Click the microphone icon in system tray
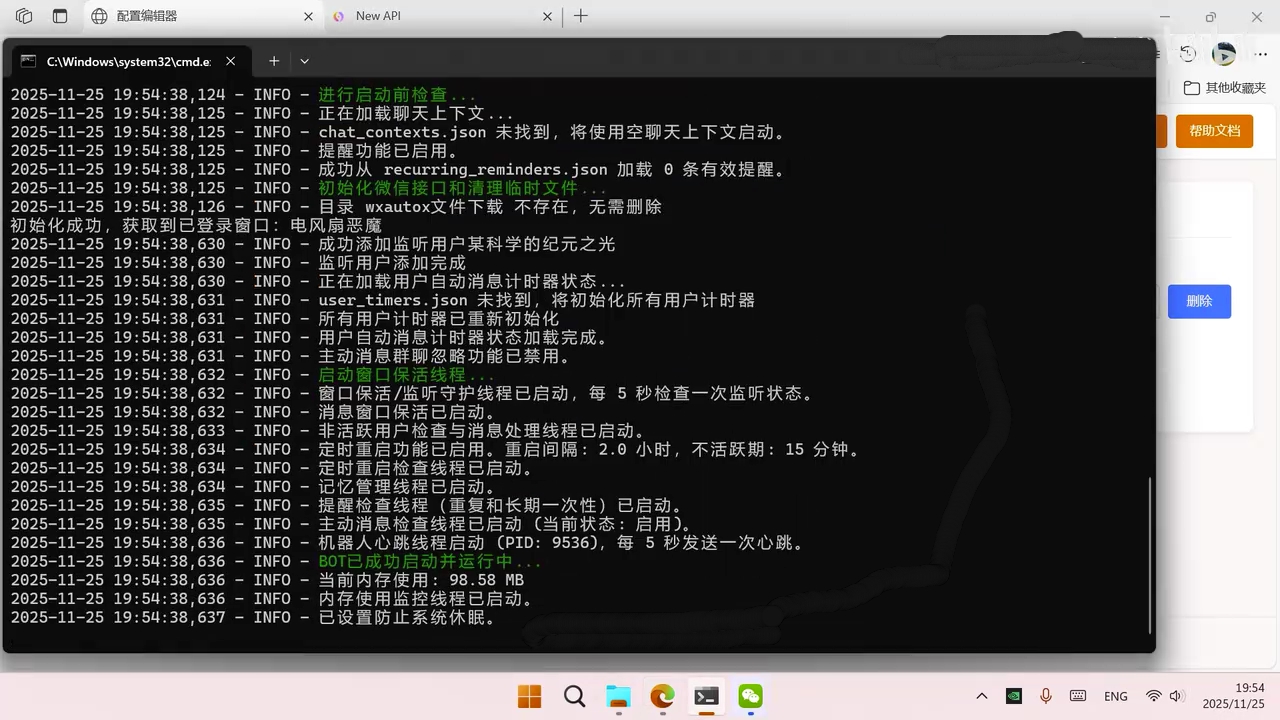Image resolution: width=1280 pixels, height=720 pixels. (1046, 696)
